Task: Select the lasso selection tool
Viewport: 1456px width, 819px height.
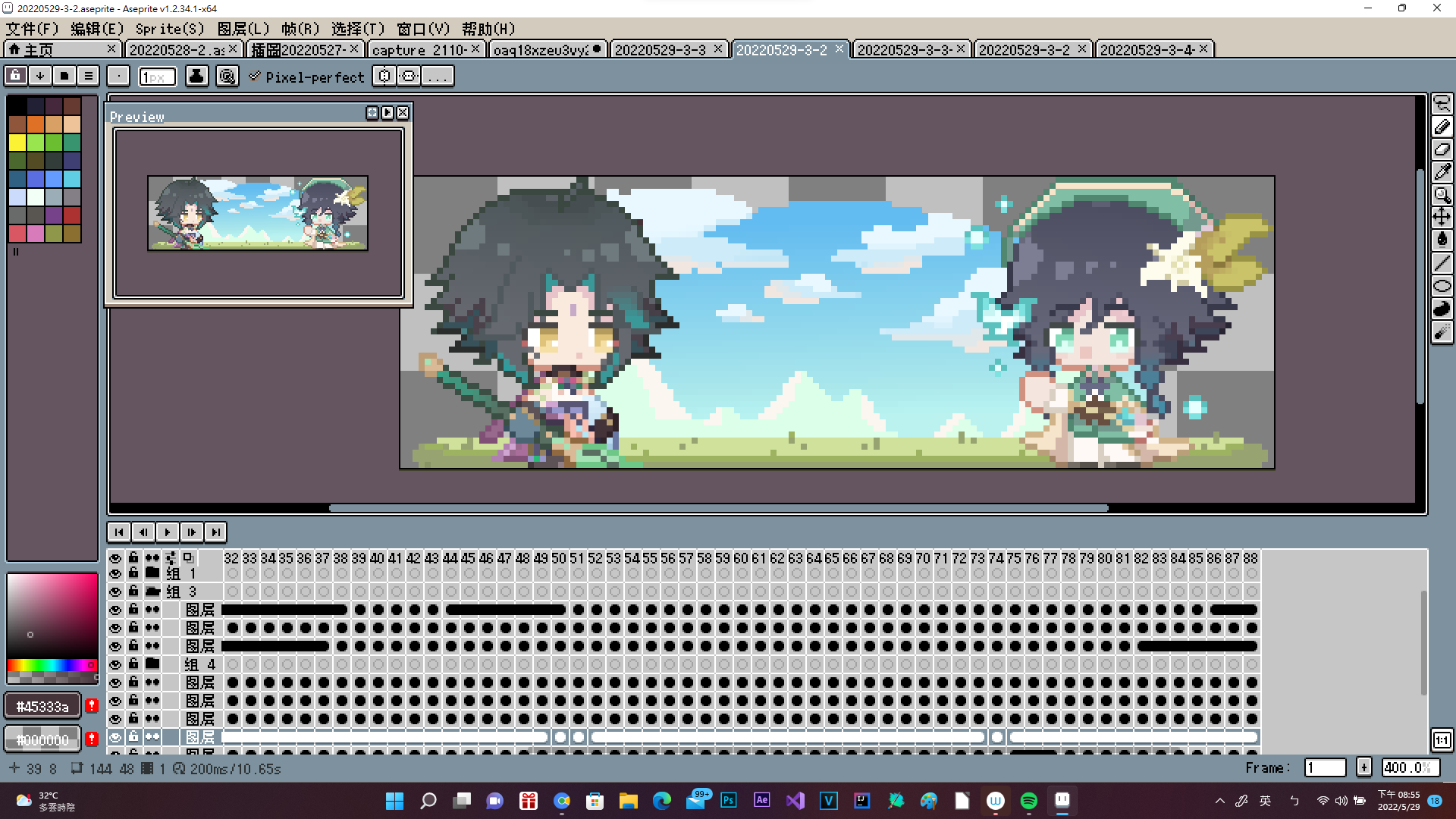Action: click(1442, 105)
